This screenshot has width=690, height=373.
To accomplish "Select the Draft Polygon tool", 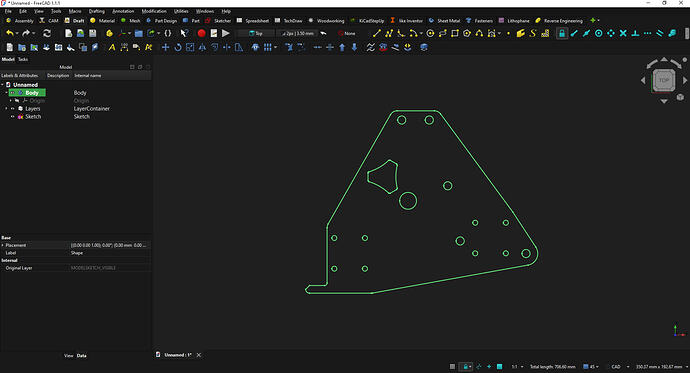I will click(x=467, y=33).
